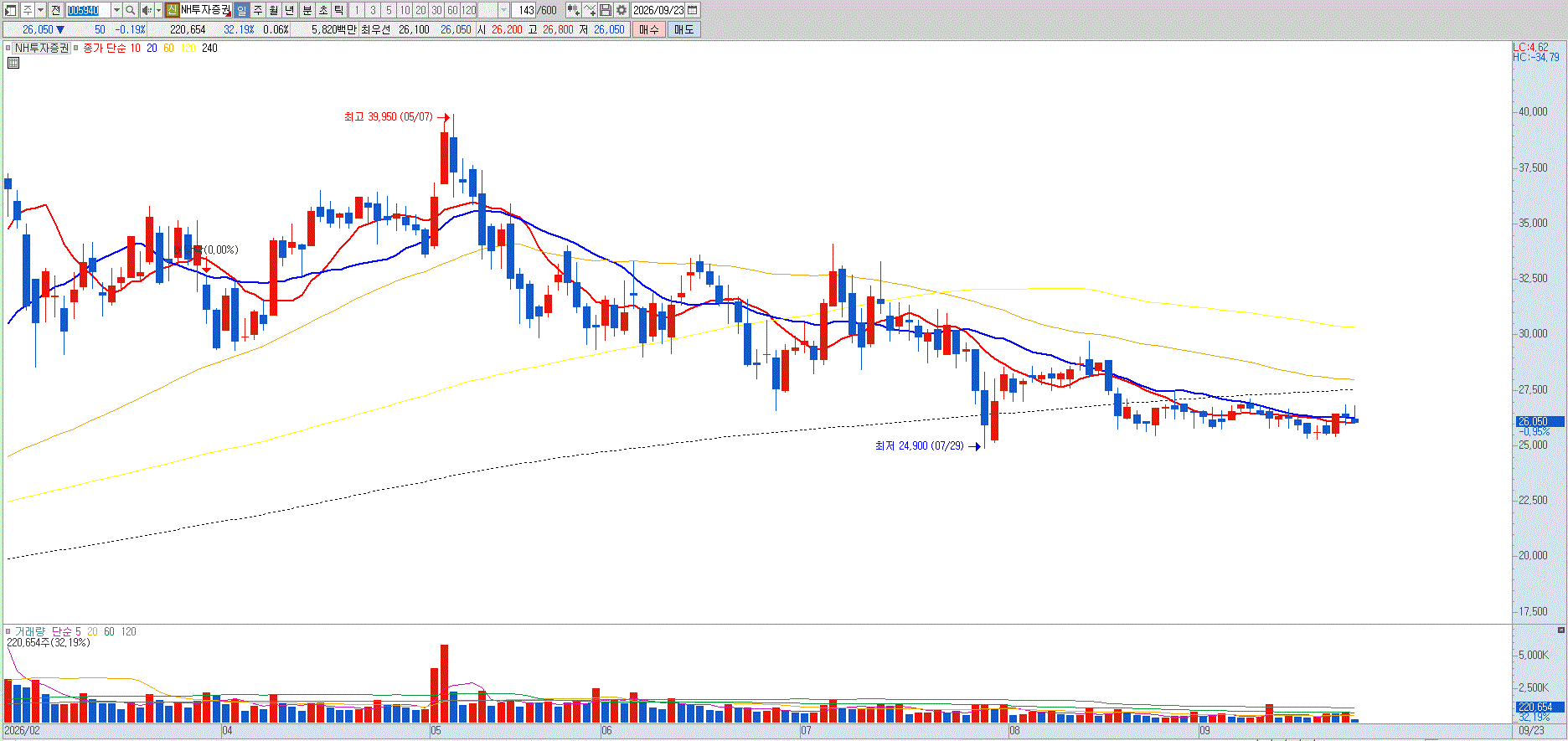Switch to 초 second period

pos(322,10)
